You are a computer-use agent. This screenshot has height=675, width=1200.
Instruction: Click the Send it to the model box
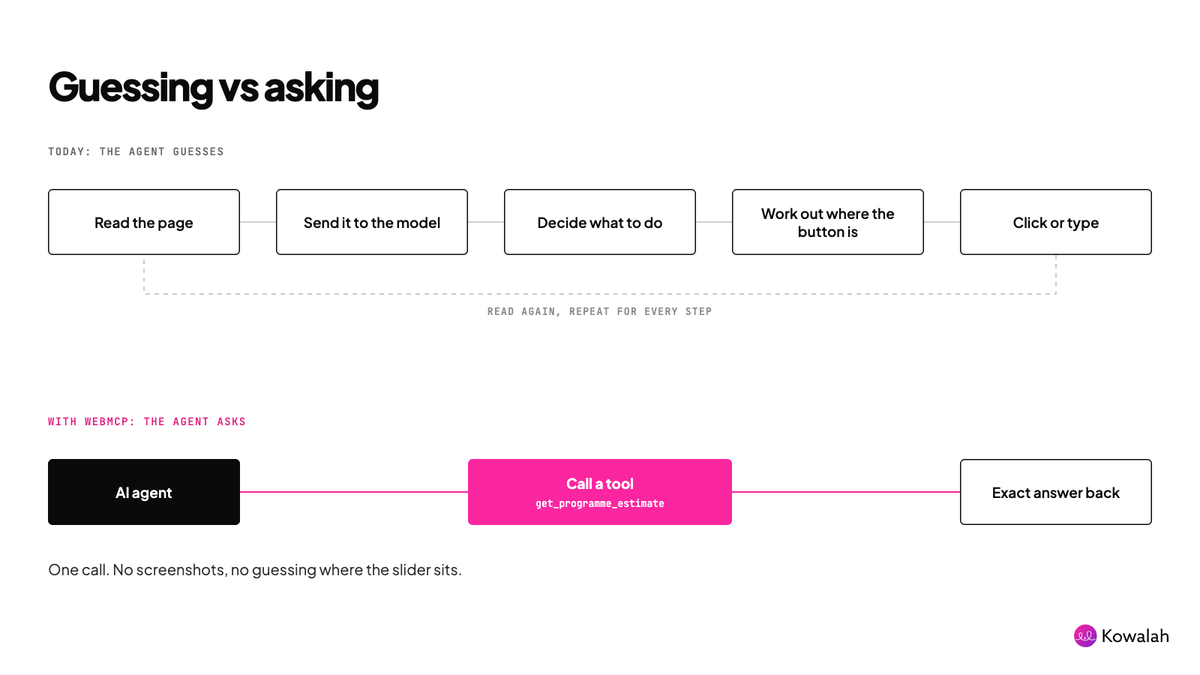tap(372, 222)
